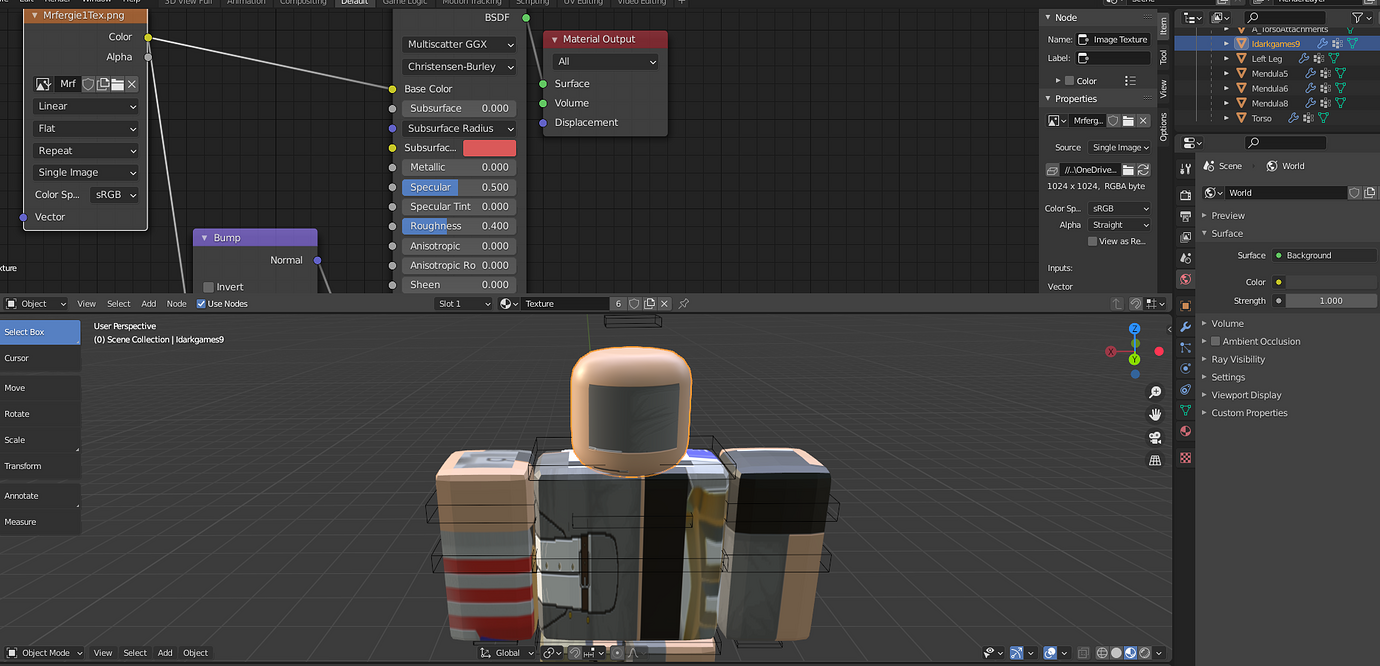Expand the Torso object in outliner
The height and width of the screenshot is (666, 1380).
(1227, 118)
